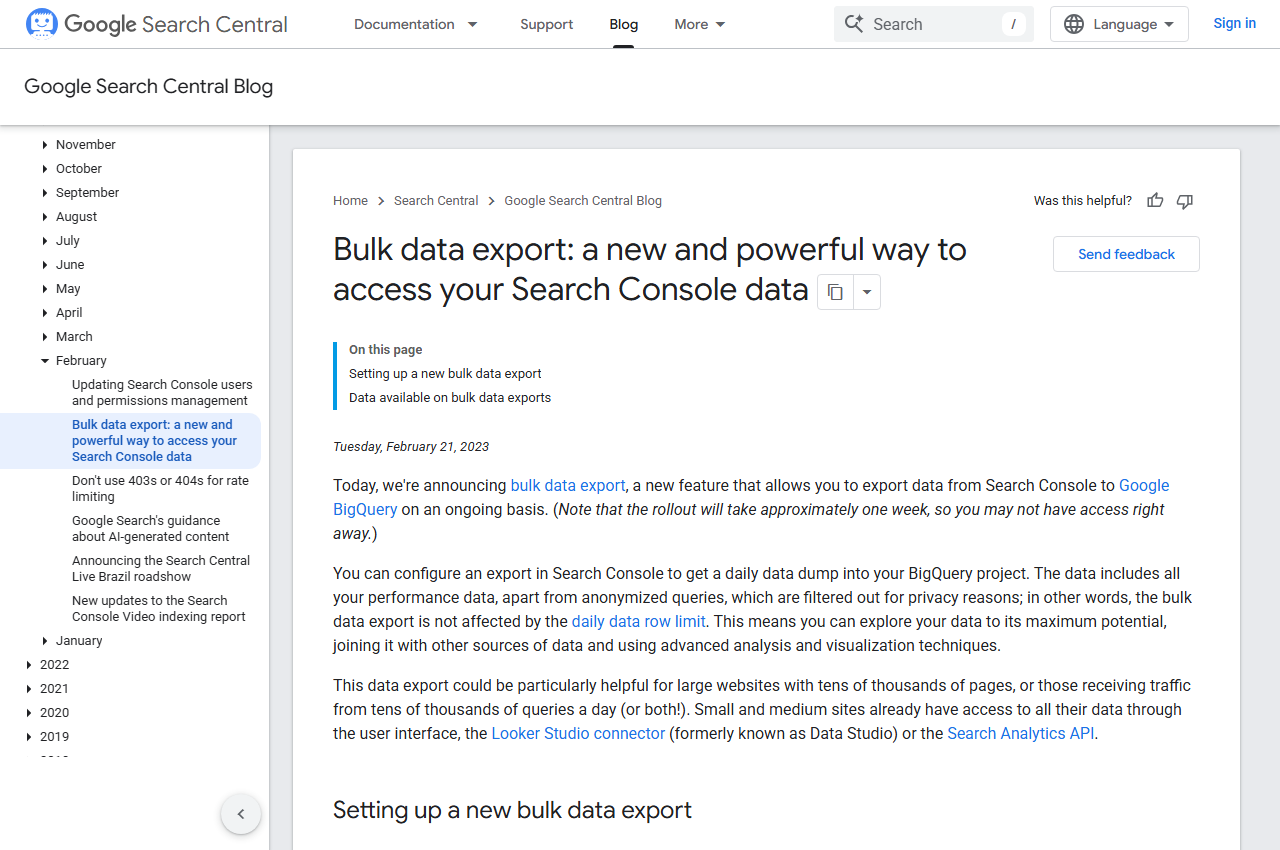This screenshot has width=1280, height=850.
Task: Click the date Tuesday, February 21, 2023
Action: tap(411, 447)
